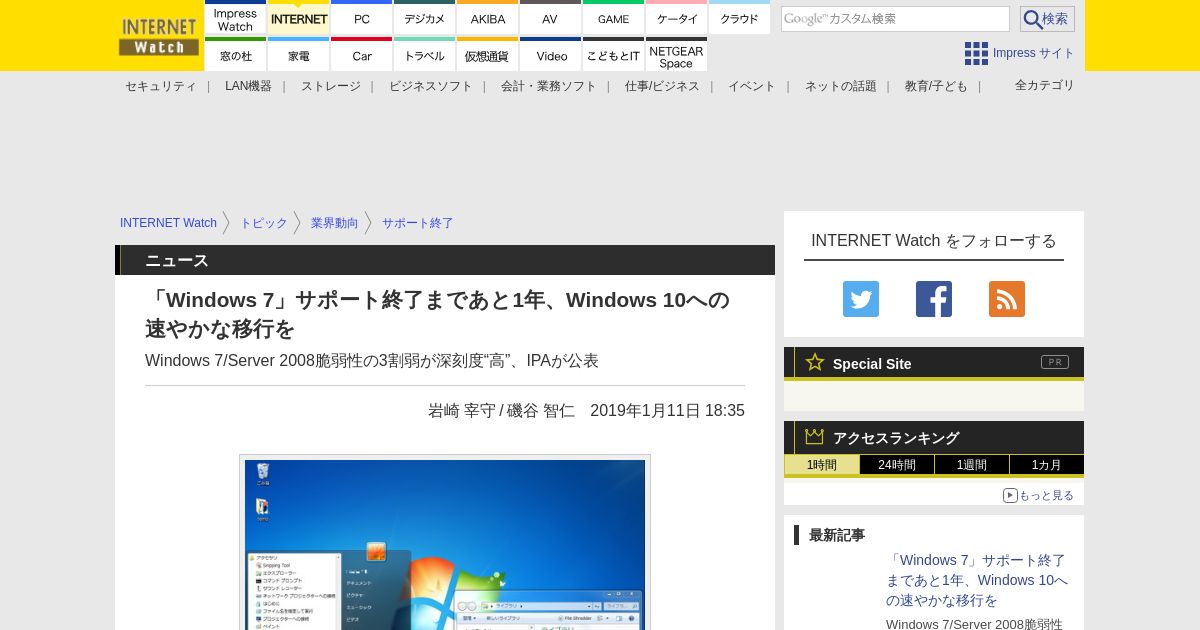
Task: Click the INTERNET Watch breadcrumb link
Action: 168,223
